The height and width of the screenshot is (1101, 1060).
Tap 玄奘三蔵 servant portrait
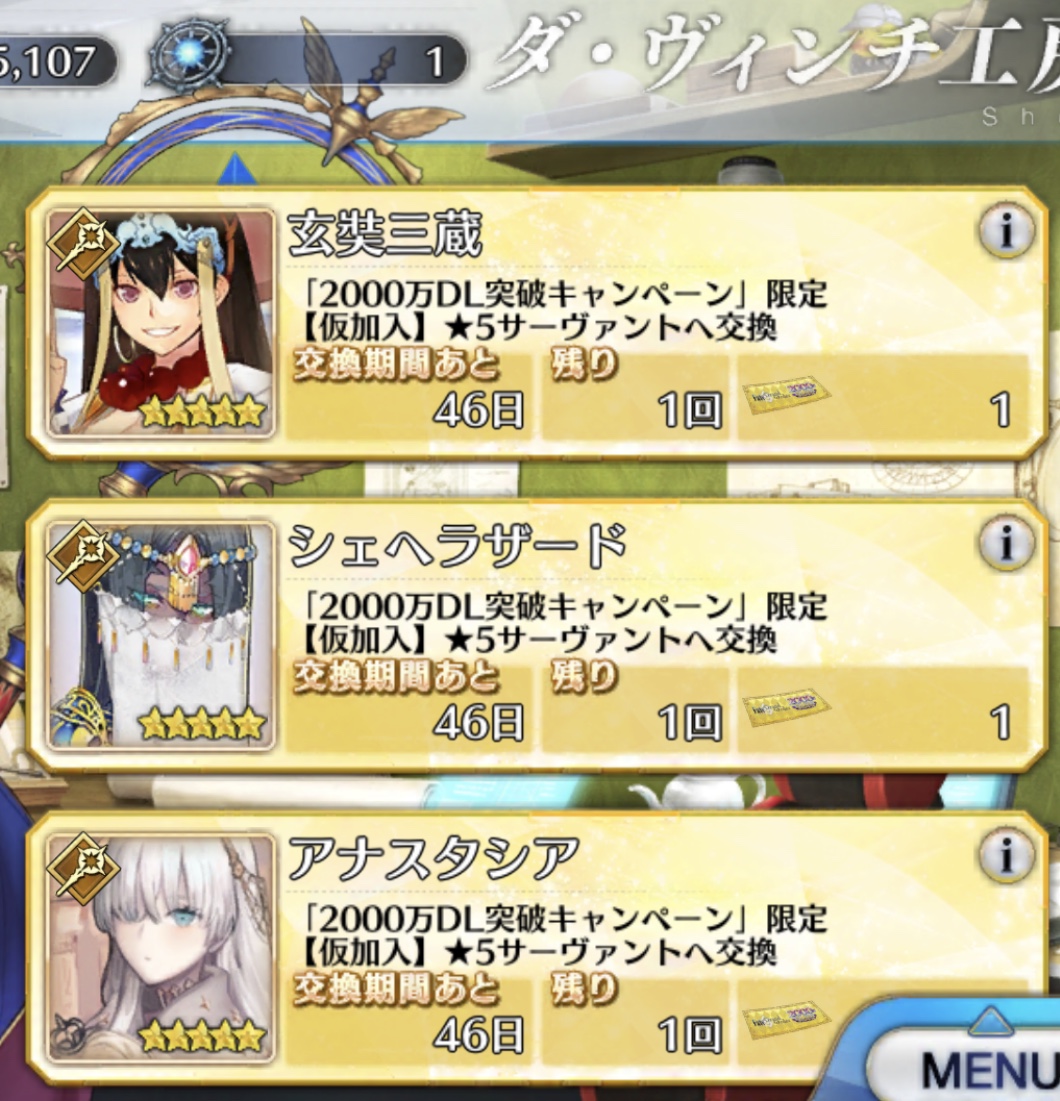pyautogui.click(x=161, y=322)
